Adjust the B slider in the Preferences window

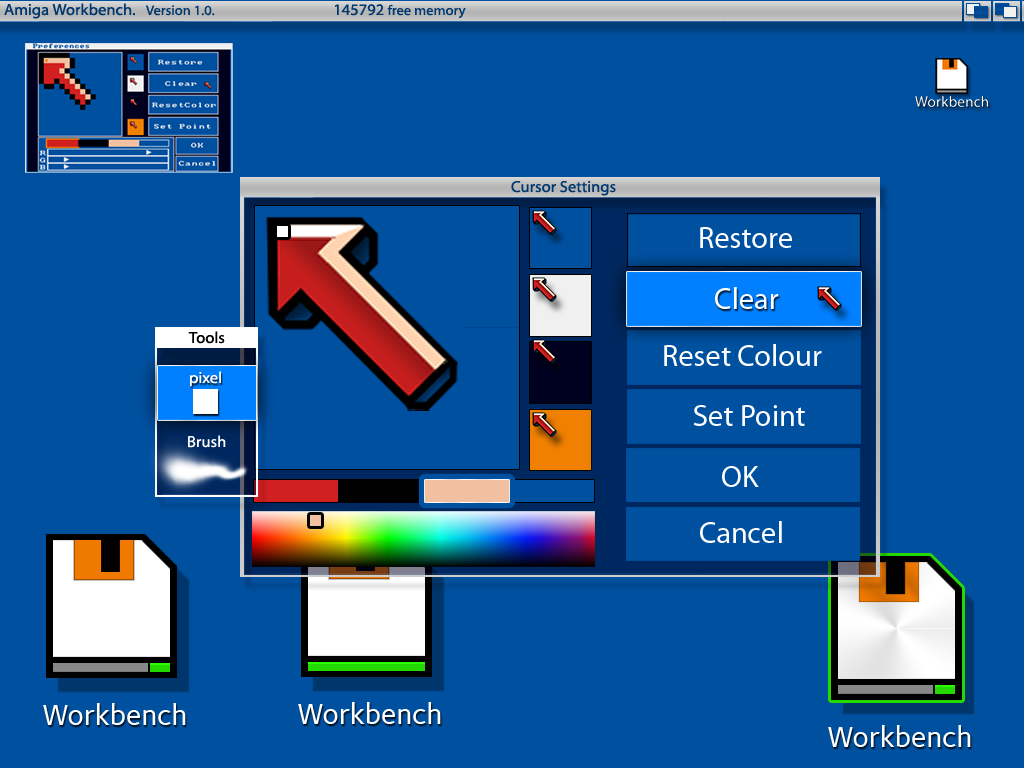coord(108,167)
